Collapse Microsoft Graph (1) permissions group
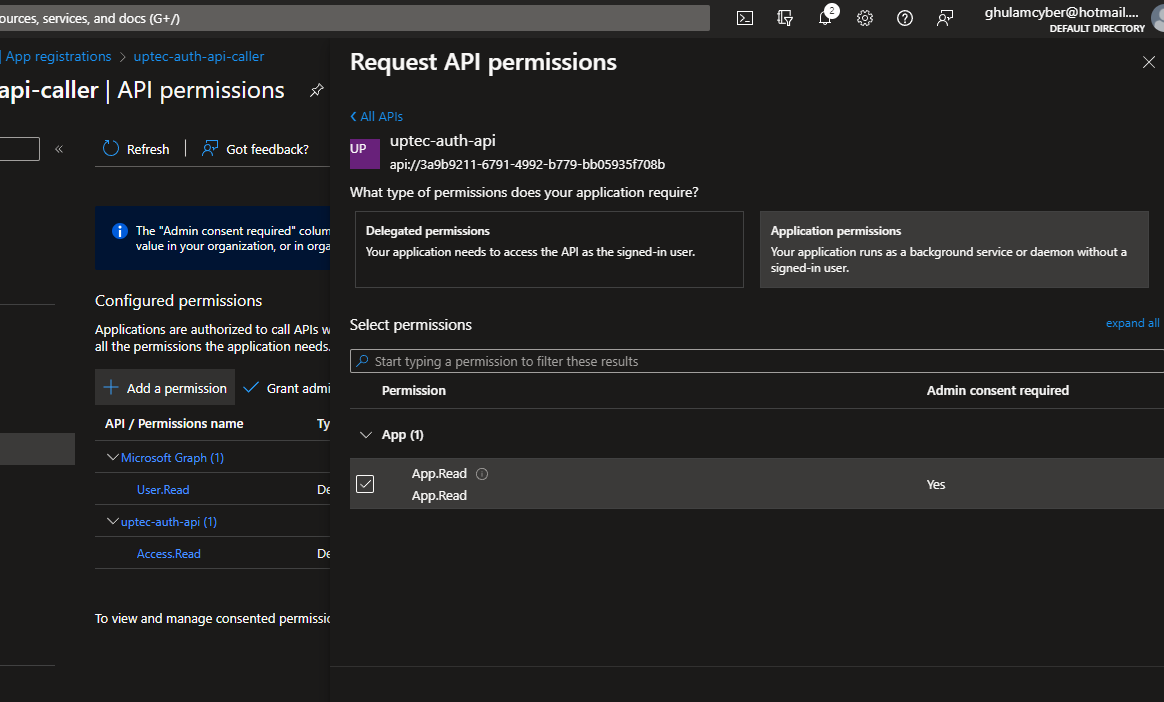 click(x=113, y=458)
